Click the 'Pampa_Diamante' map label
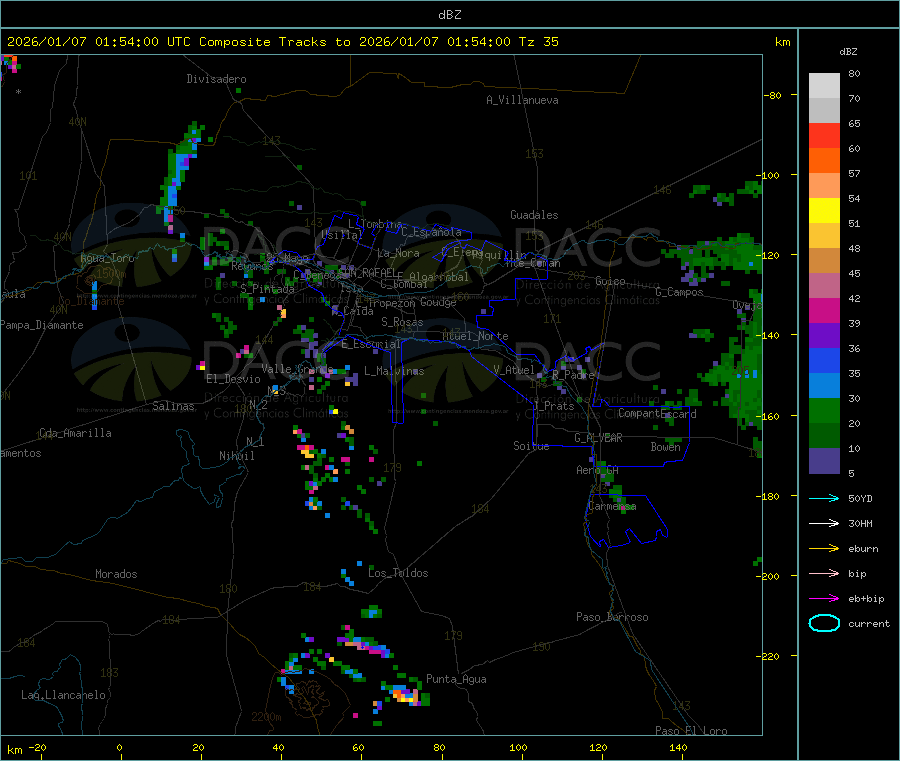900x761 pixels. (x=42, y=325)
